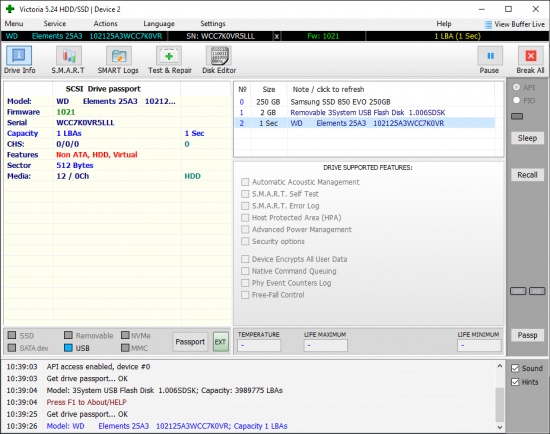This screenshot has height=434, width=550.
Task: Click the LIFE MINIMUM field
Action: [x=479, y=346]
